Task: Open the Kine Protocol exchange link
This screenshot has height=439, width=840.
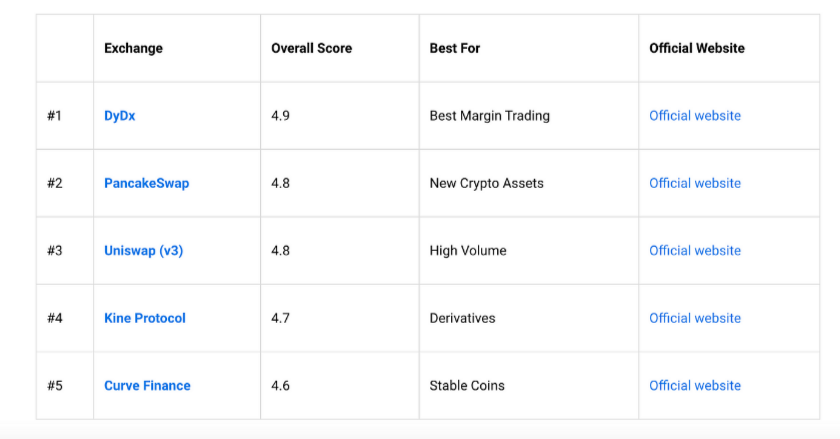Action: pos(145,318)
